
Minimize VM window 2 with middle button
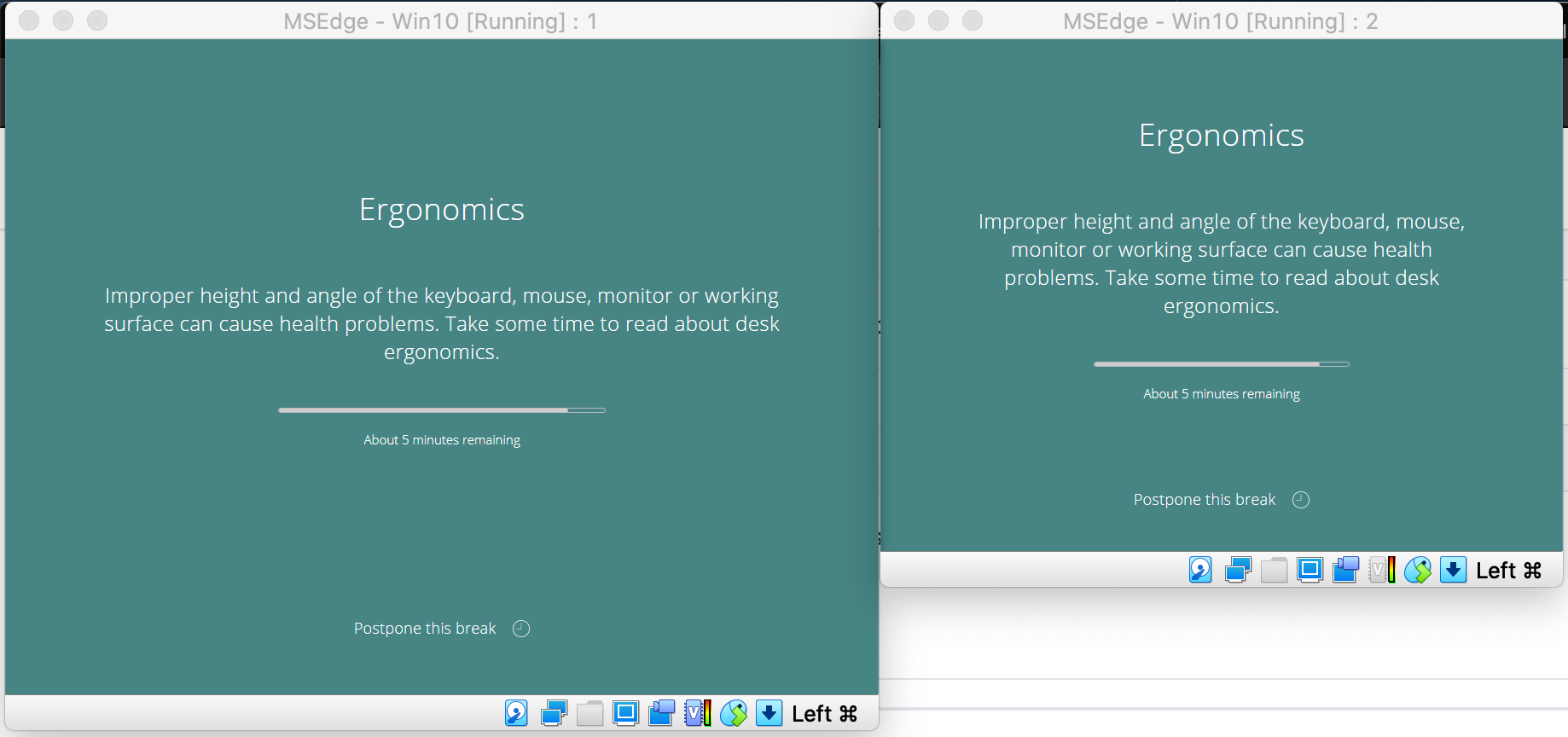tap(938, 20)
